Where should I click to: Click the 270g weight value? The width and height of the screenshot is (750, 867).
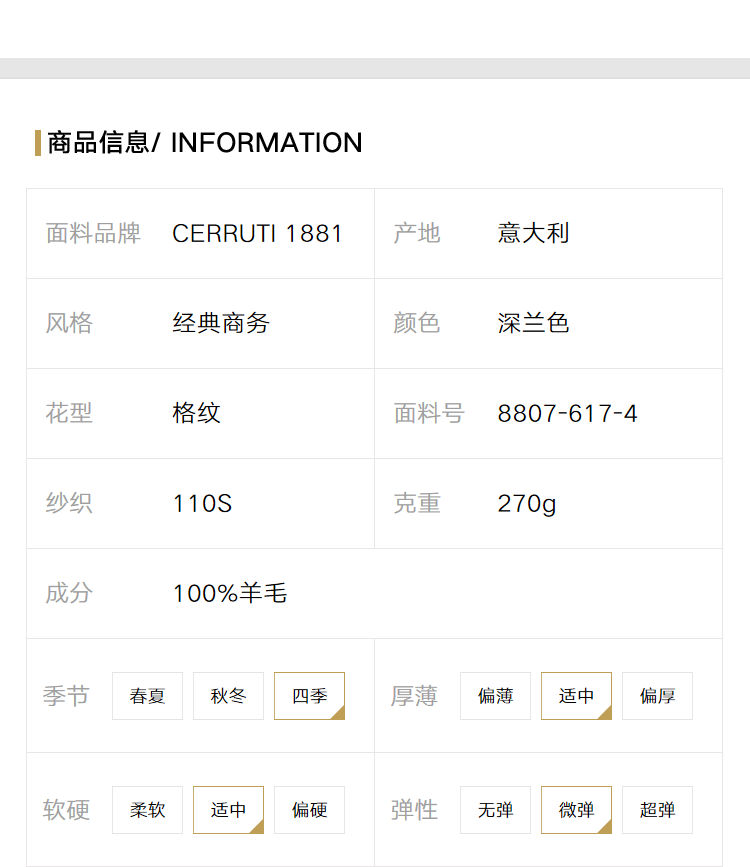tap(527, 504)
